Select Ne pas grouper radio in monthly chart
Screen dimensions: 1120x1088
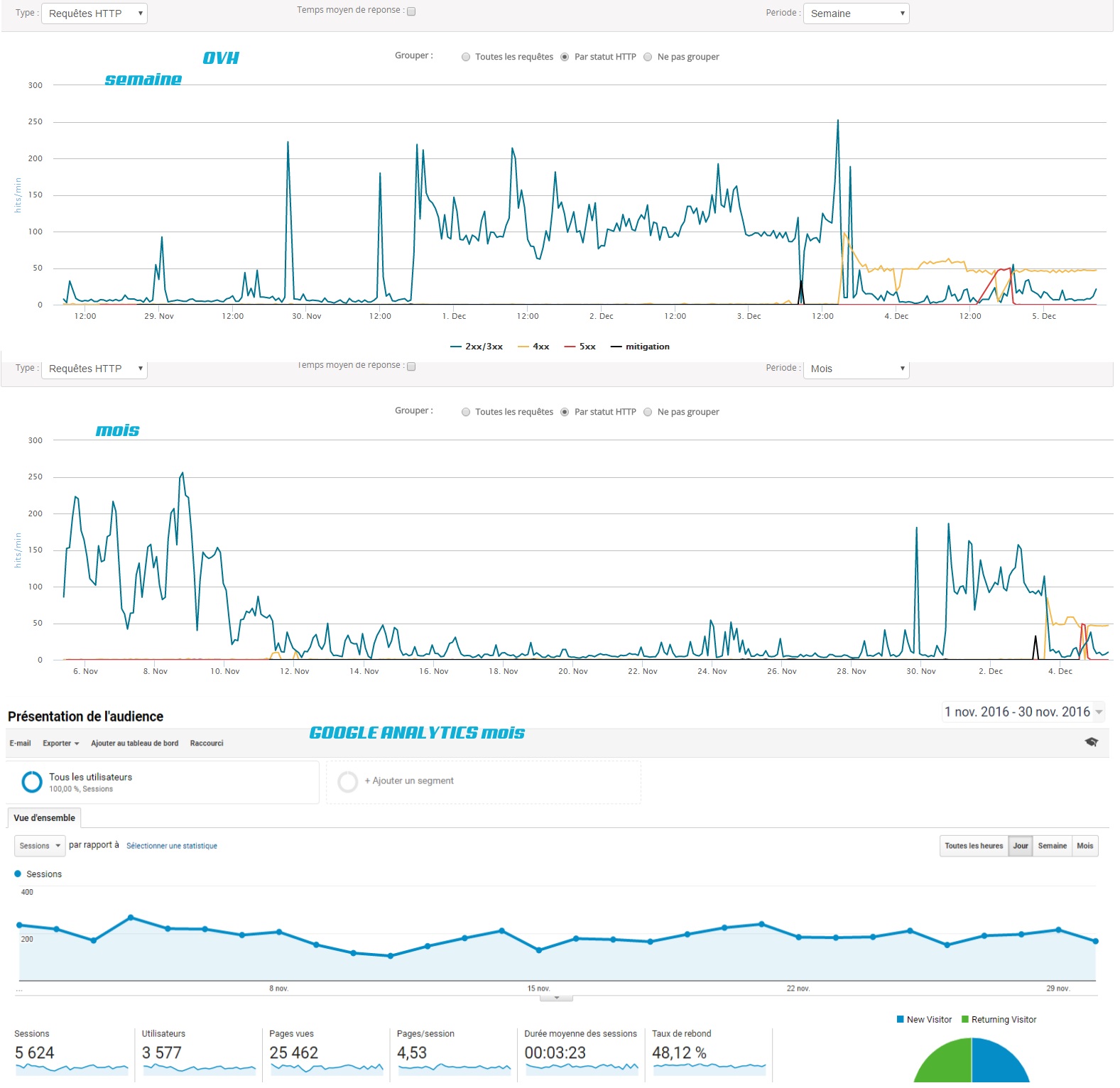pyautogui.click(x=648, y=412)
